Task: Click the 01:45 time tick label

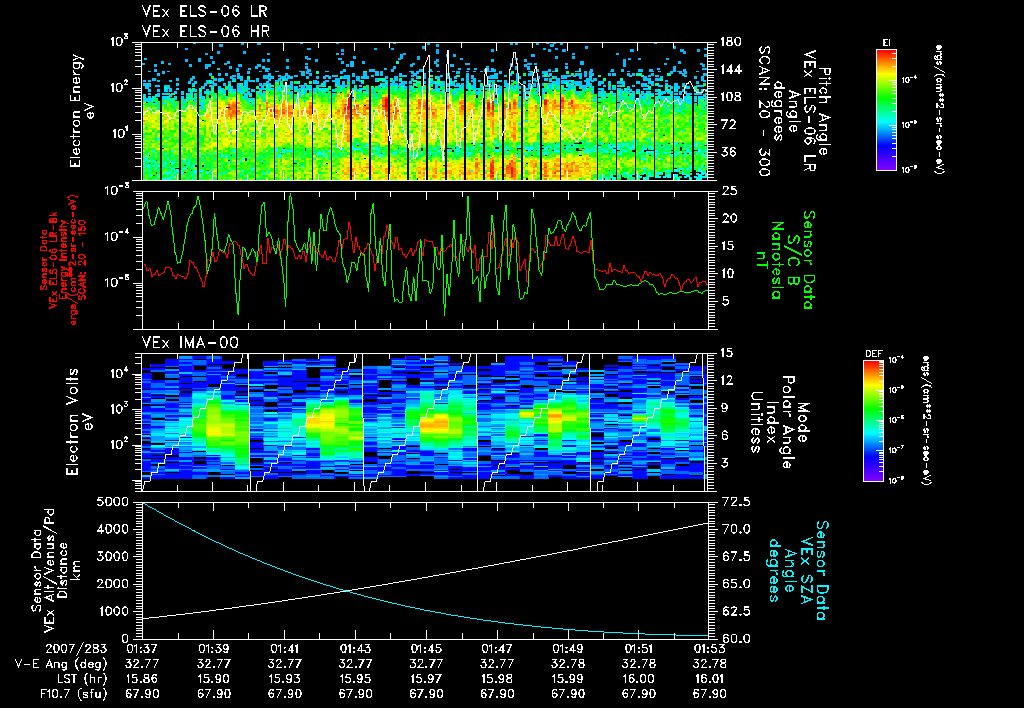Action: [x=426, y=649]
